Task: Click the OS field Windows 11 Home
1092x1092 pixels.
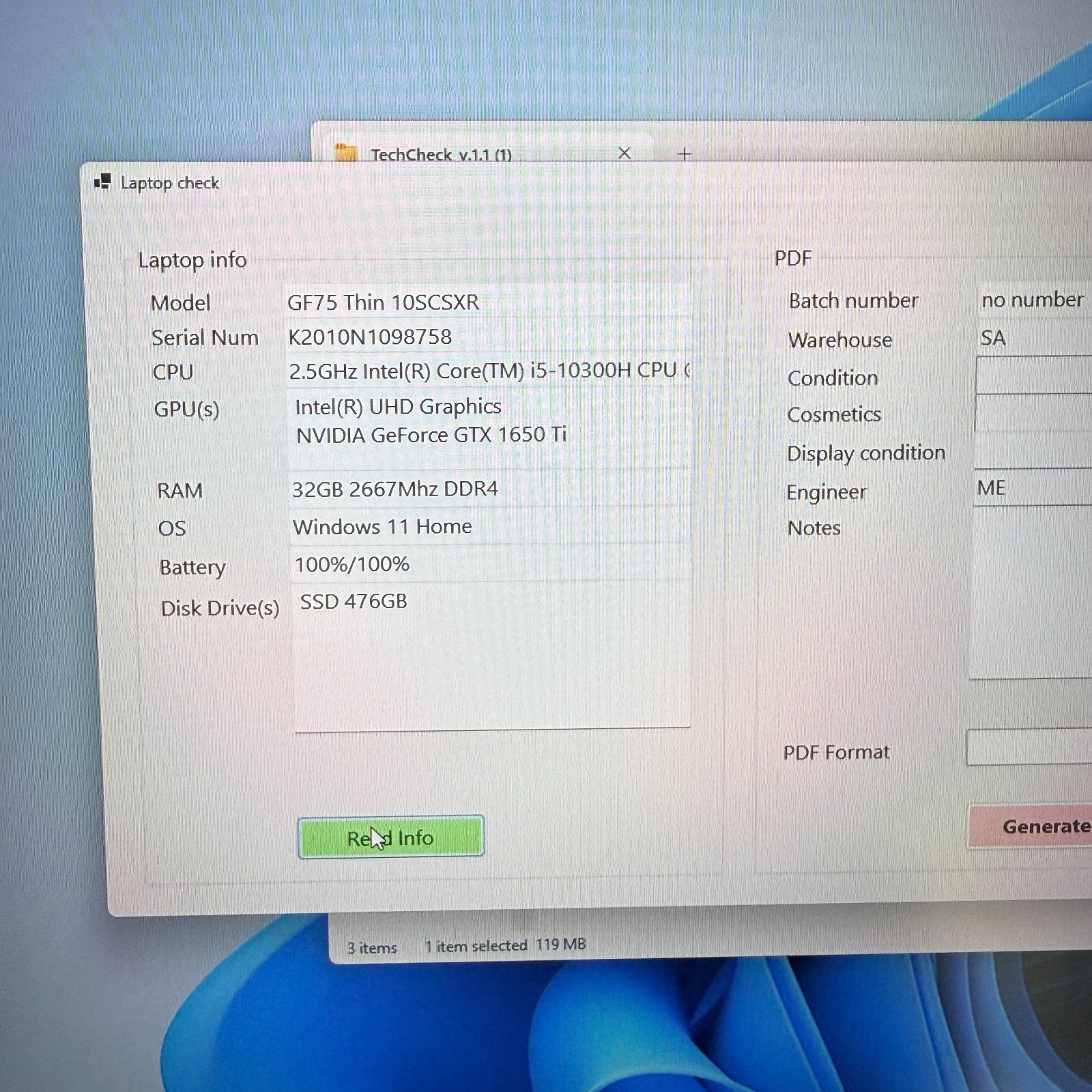Action: [x=491, y=527]
